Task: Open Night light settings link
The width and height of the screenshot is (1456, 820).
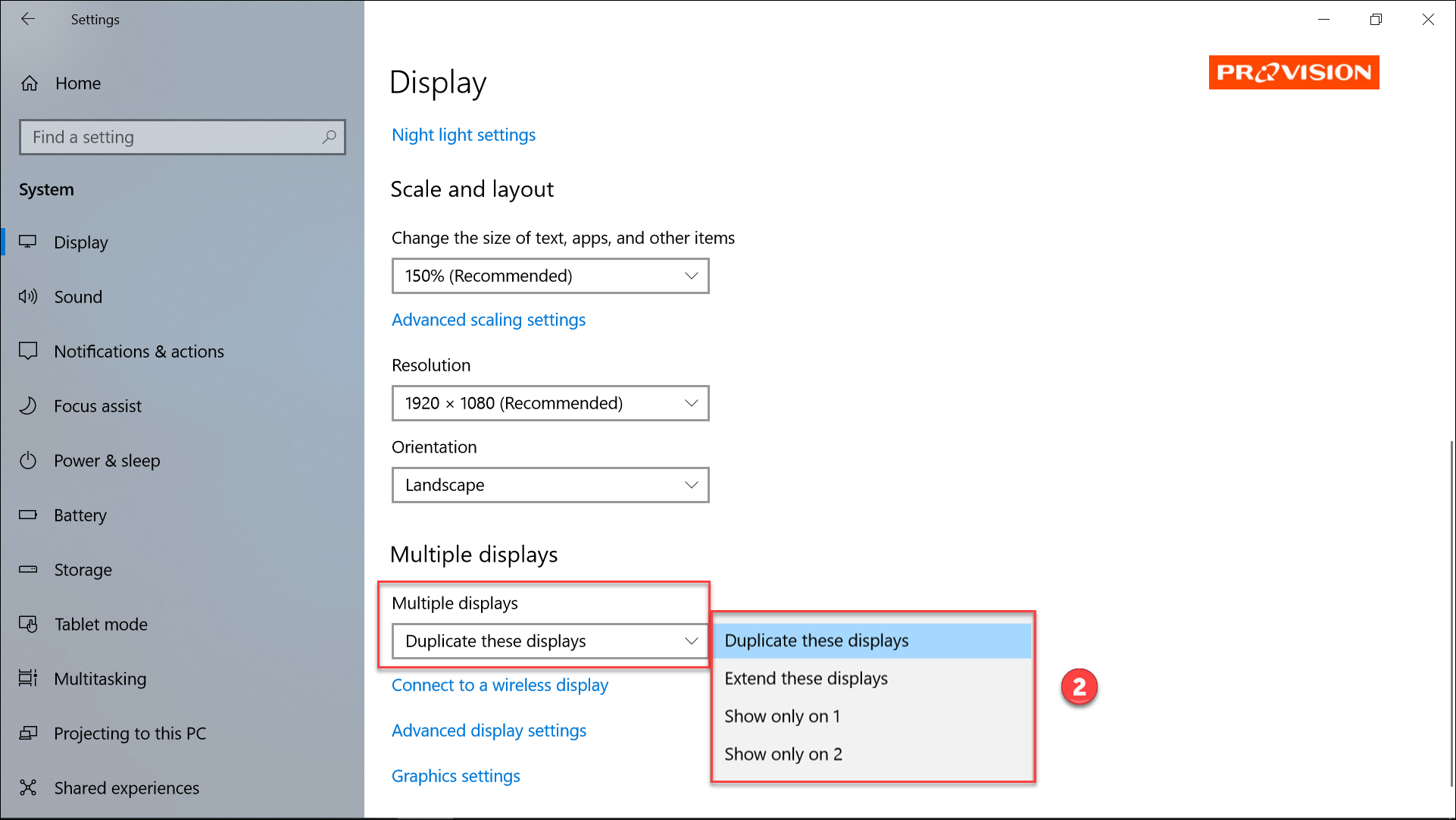Action: pyautogui.click(x=463, y=134)
